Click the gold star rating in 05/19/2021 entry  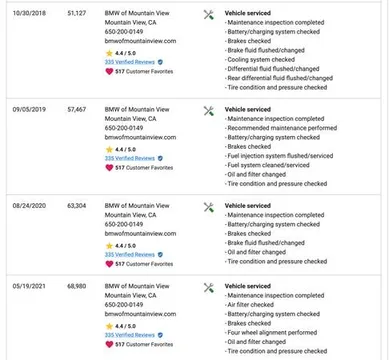(x=109, y=326)
